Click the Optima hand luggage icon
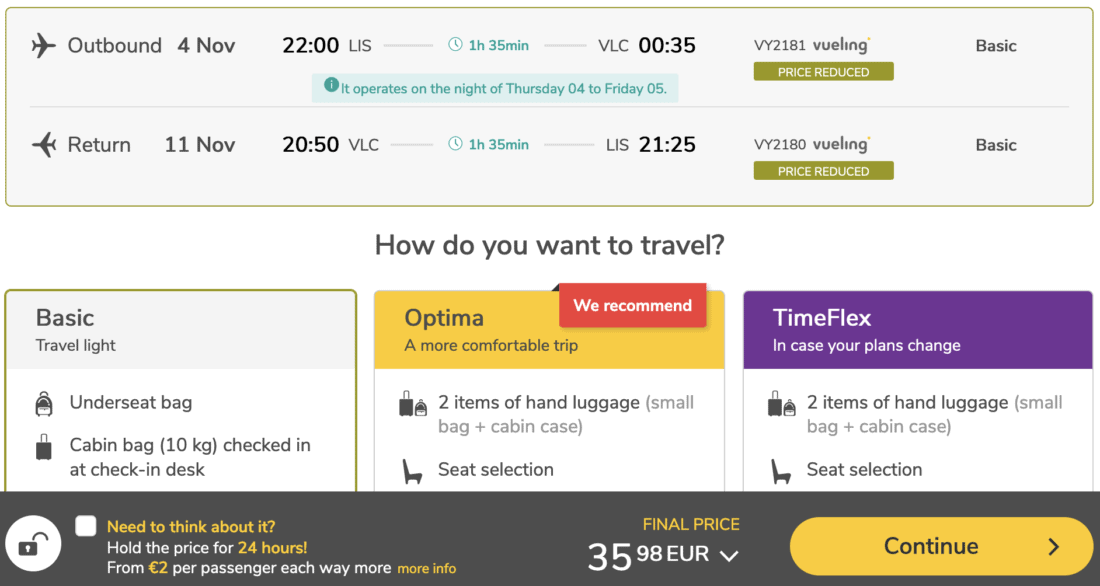Image resolution: width=1100 pixels, height=586 pixels. tap(412, 404)
